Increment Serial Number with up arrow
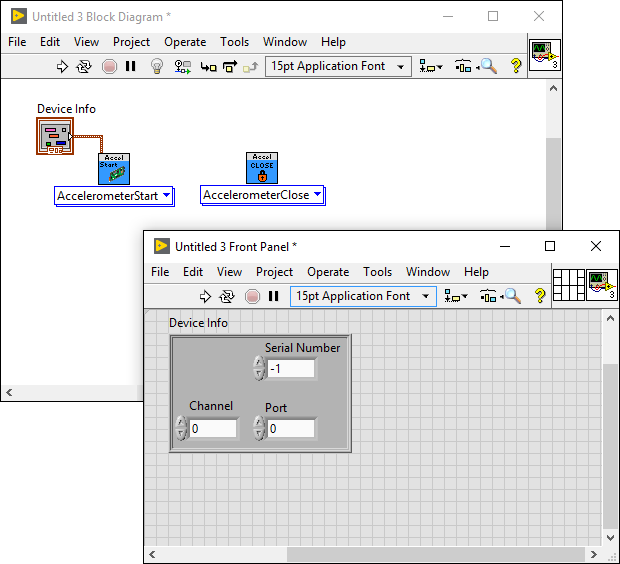The height and width of the screenshot is (564, 620). tap(259, 362)
